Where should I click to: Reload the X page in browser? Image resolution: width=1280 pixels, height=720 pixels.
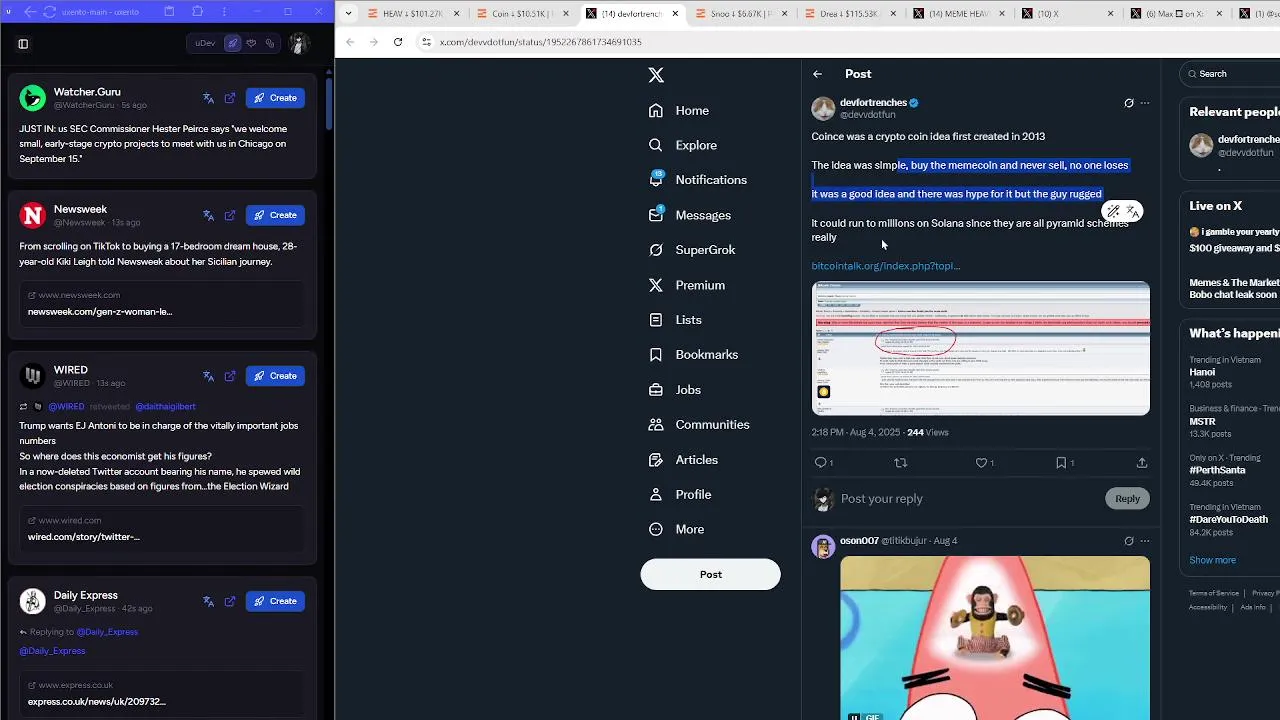398,42
